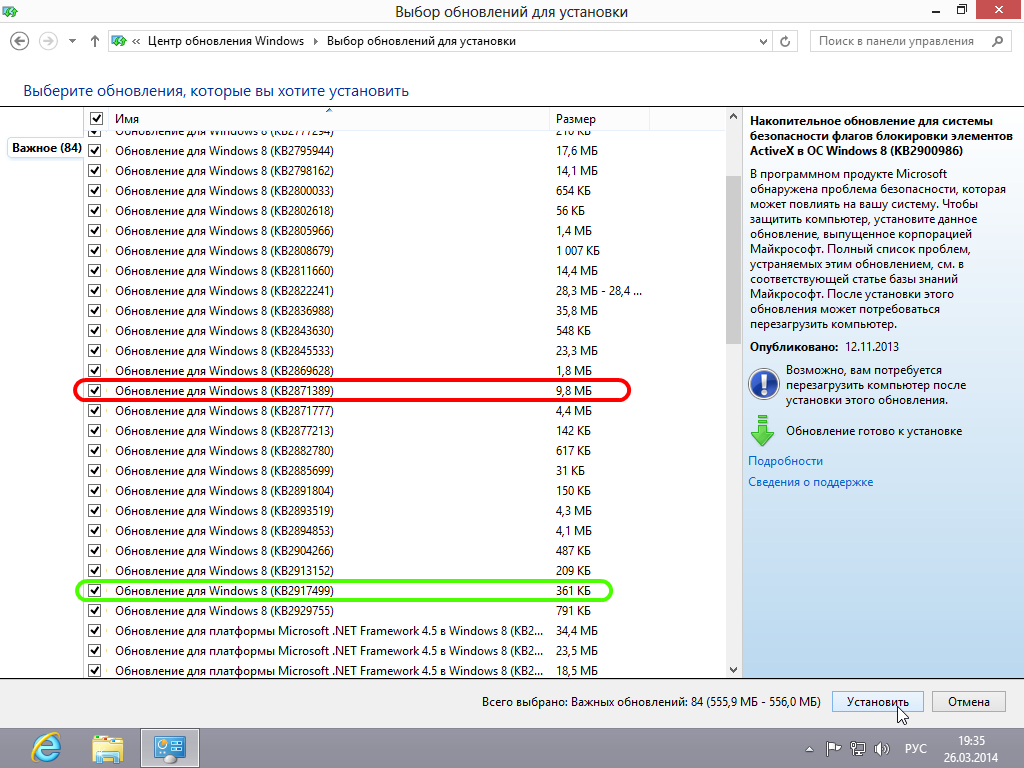Click the magnifier search icon
Viewport: 1024px width, 768px height.
997,41
